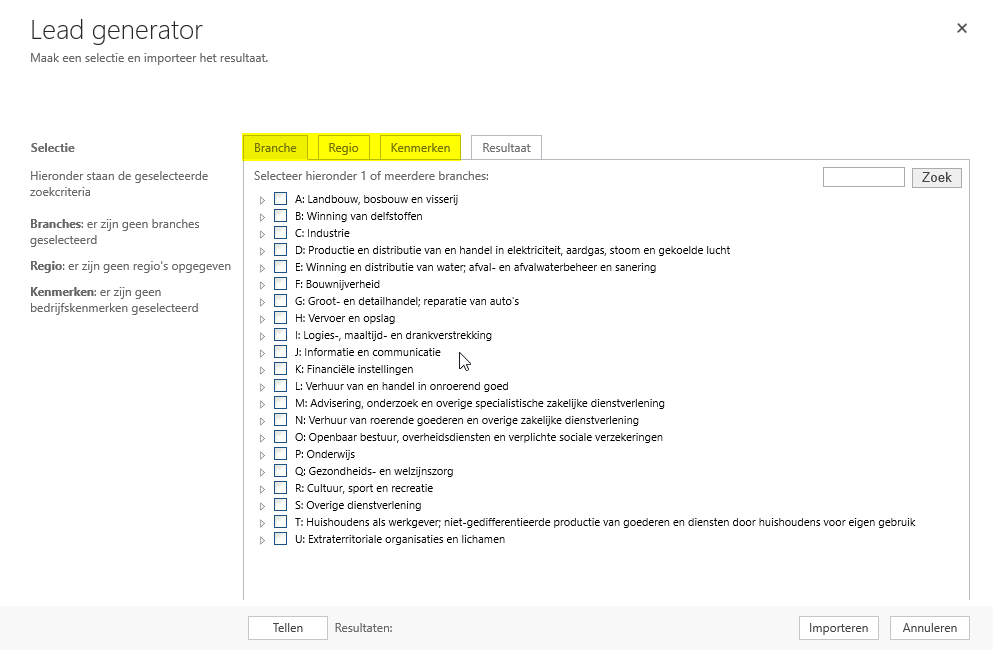Expand the B: Winning van delfstoffen node
The height and width of the screenshot is (650, 993).
point(263,217)
